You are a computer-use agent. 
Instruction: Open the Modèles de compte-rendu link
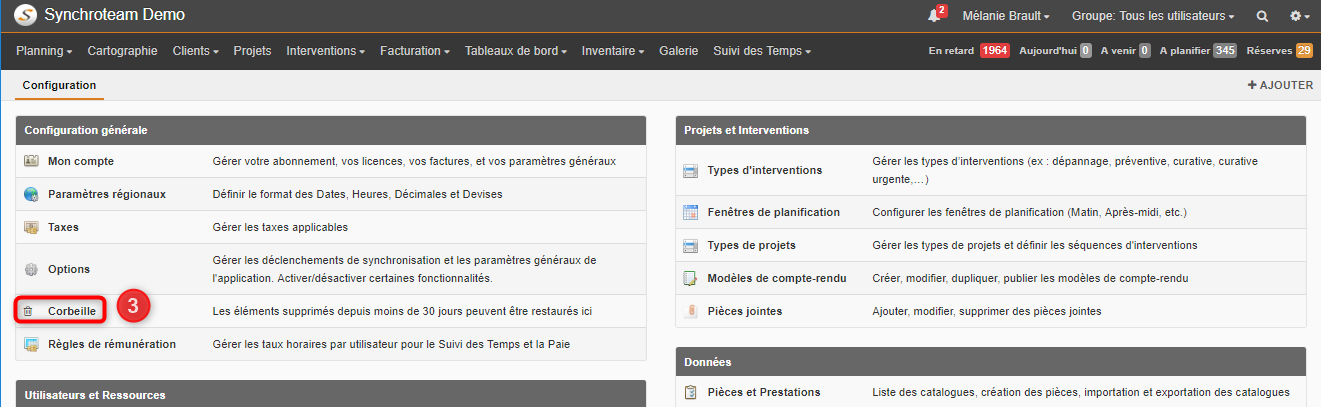[x=777, y=278]
